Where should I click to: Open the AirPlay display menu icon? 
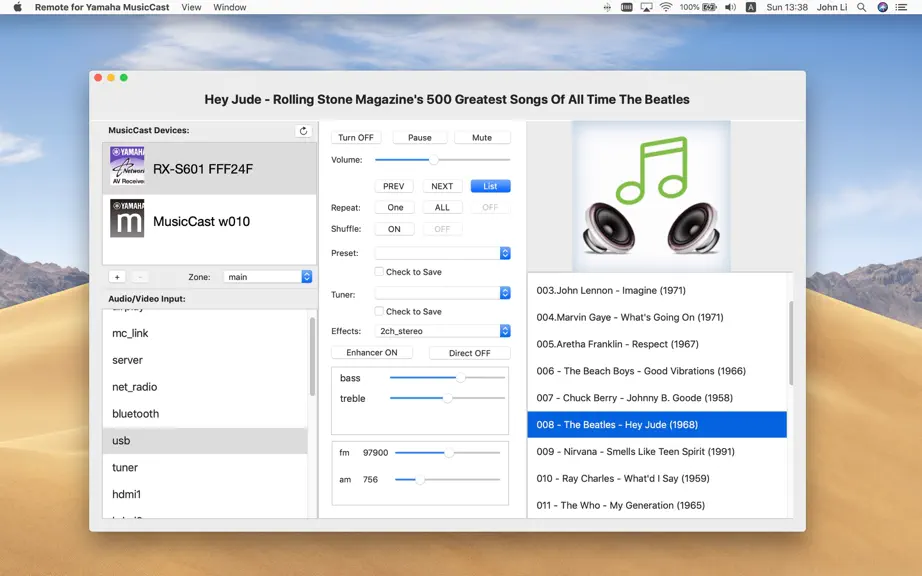click(x=646, y=7)
